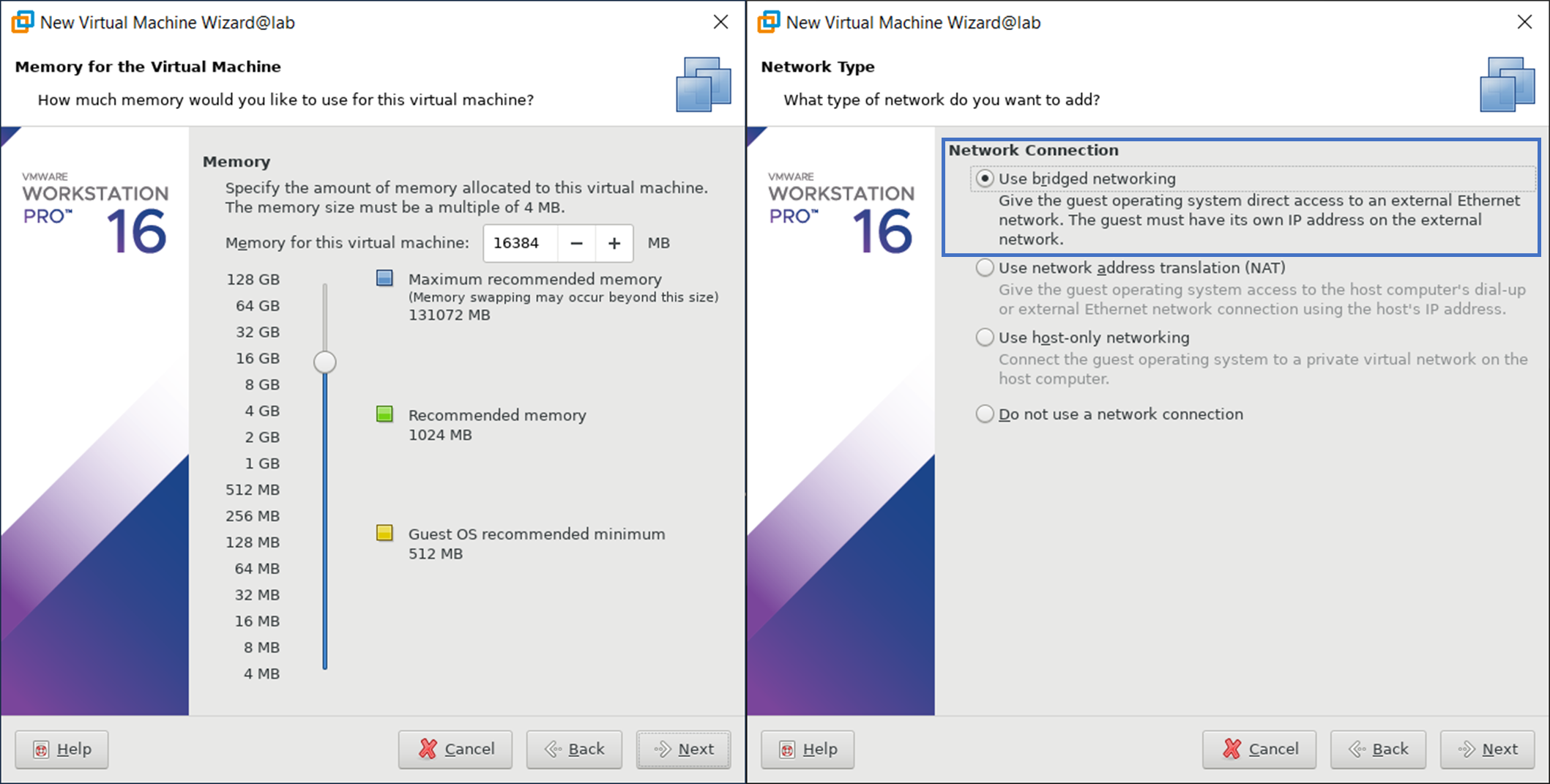Screen dimensions: 1550x784
Task: Select Use bridged networking option
Action: click(985, 179)
